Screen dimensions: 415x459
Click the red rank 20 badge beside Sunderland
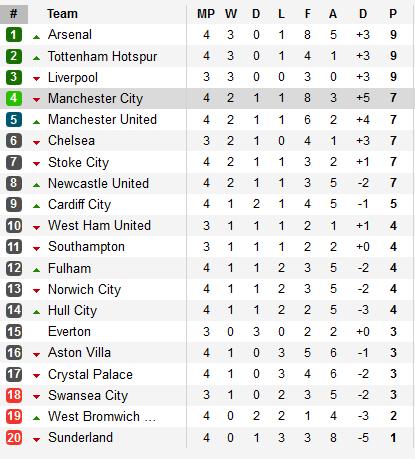(x=14, y=437)
